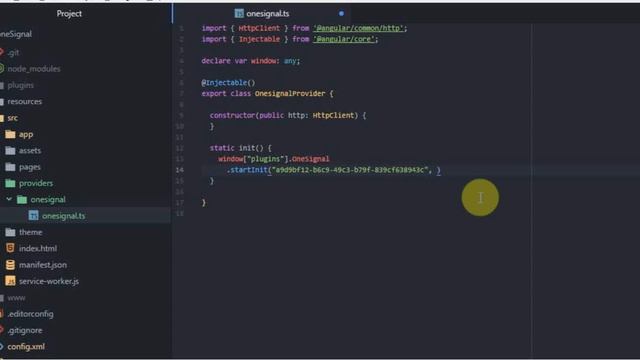The width and height of the screenshot is (640, 360).
Task: Click the HTML5 icon beside index.html
Action: tap(10, 248)
